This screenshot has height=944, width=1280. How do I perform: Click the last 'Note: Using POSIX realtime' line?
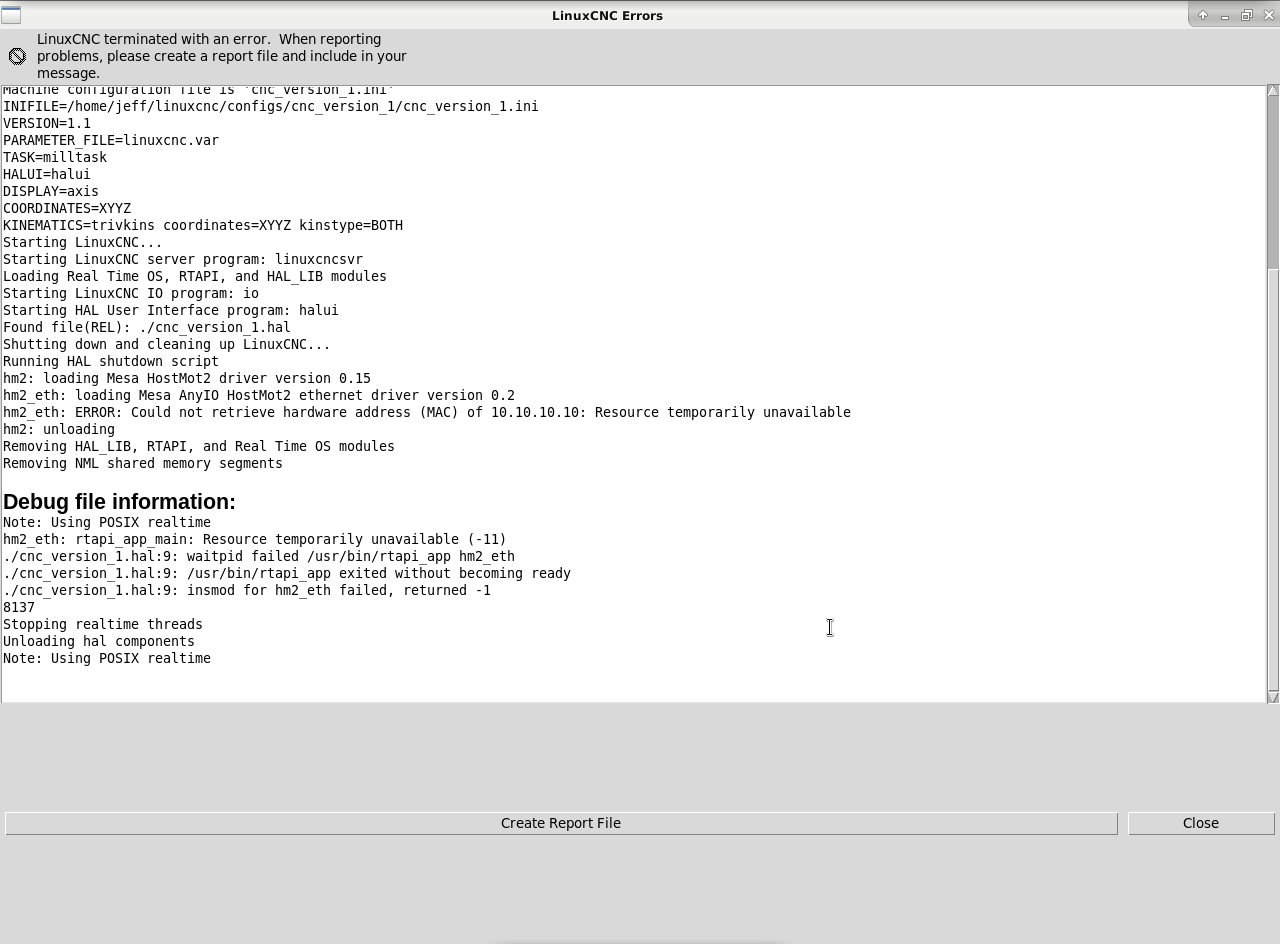(x=107, y=658)
